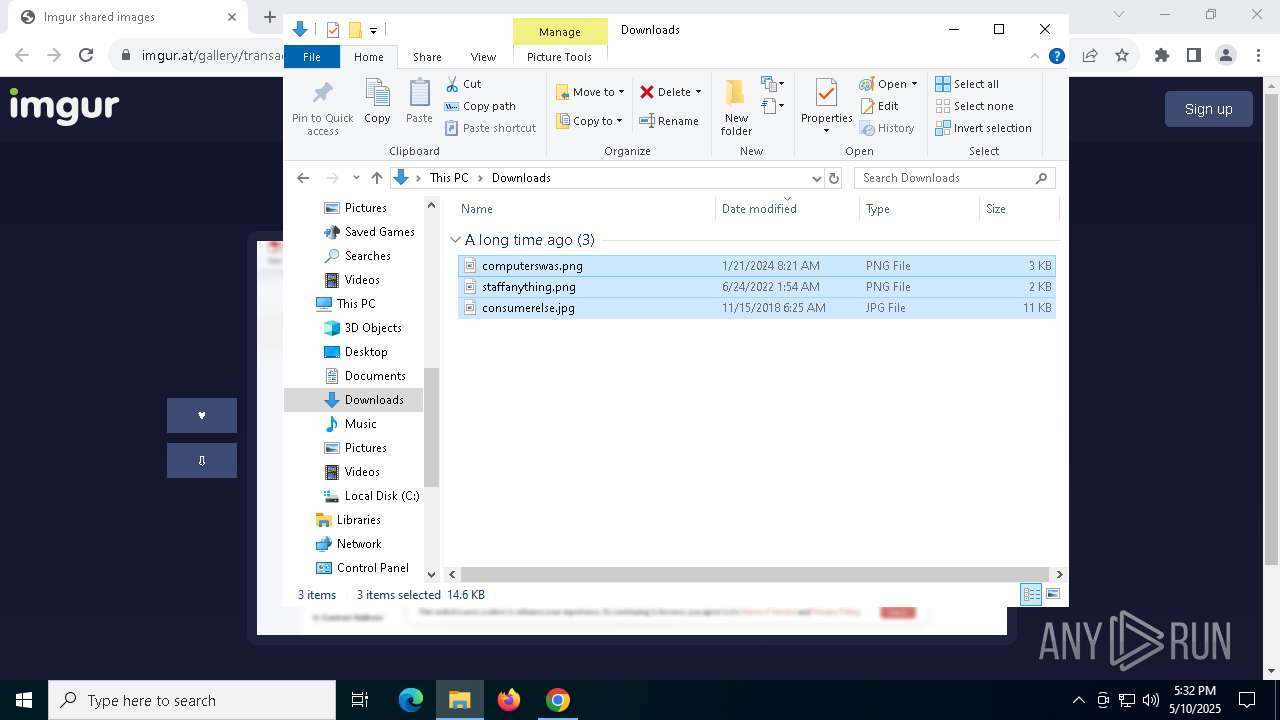Customize Quick Access Toolbar dropdown
1280x720 pixels.
pos(373,31)
